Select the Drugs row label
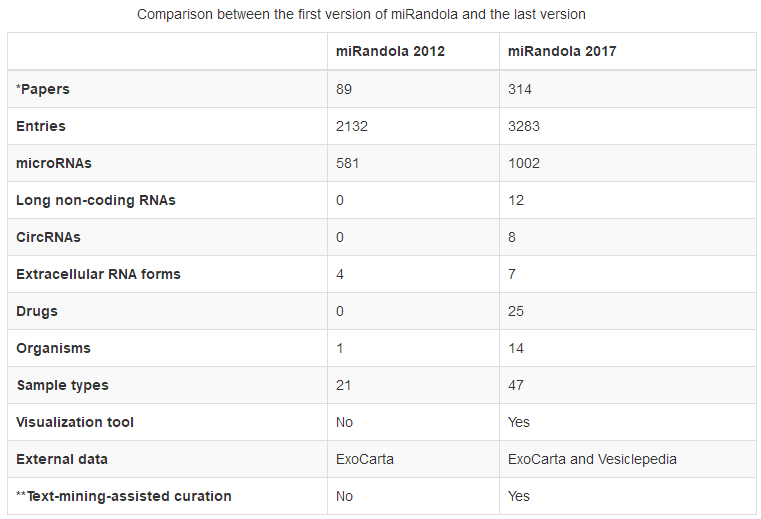Image resolution: width=761 pixels, height=519 pixels. pos(37,311)
